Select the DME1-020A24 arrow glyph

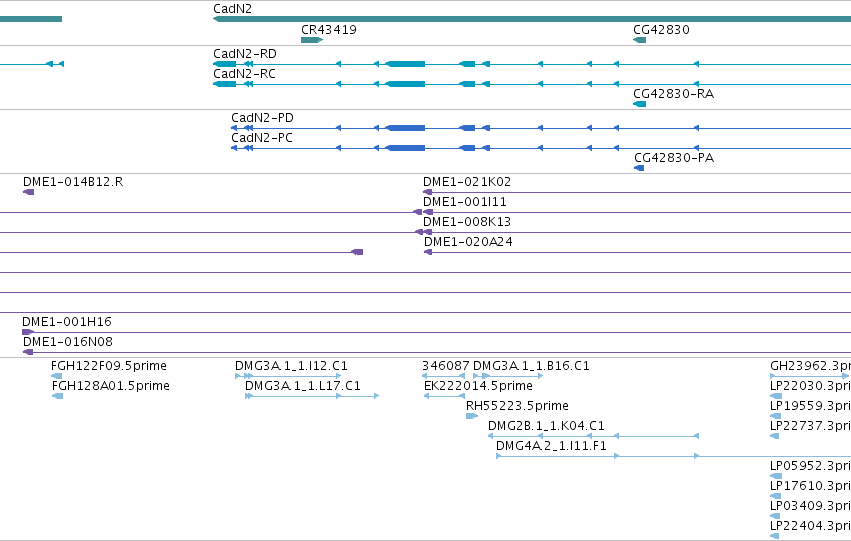point(428,252)
